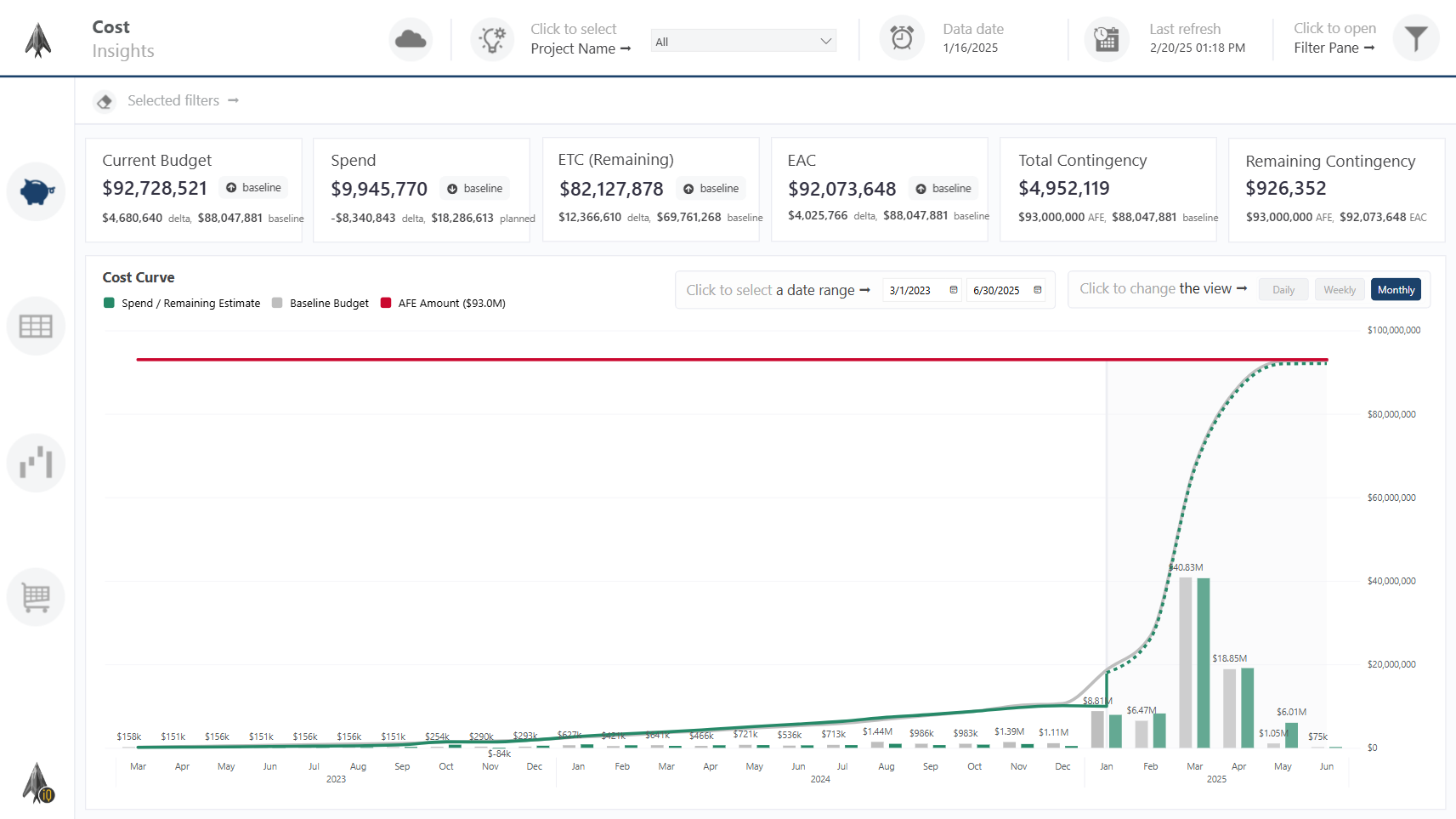Viewport: 1456px width, 819px height.
Task: Click the end date field 6/30/2025
Action: 1006,290
